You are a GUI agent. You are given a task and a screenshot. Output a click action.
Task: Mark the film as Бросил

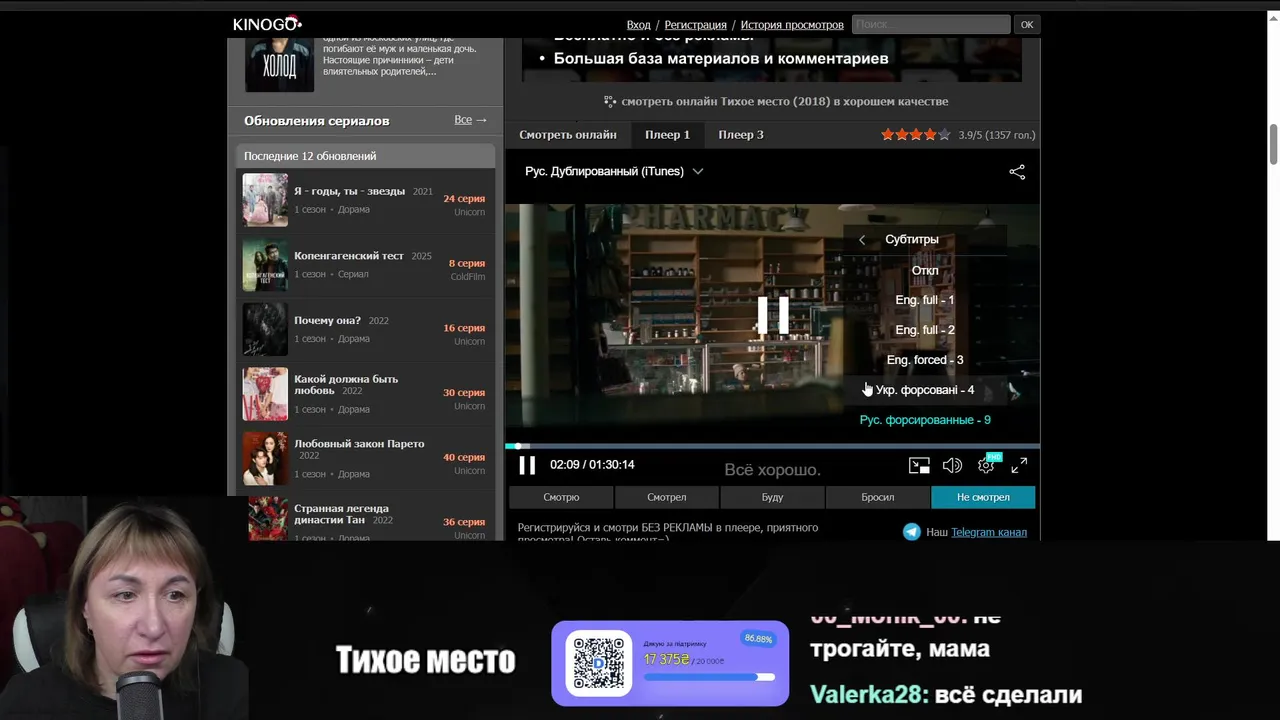pyautogui.click(x=878, y=497)
